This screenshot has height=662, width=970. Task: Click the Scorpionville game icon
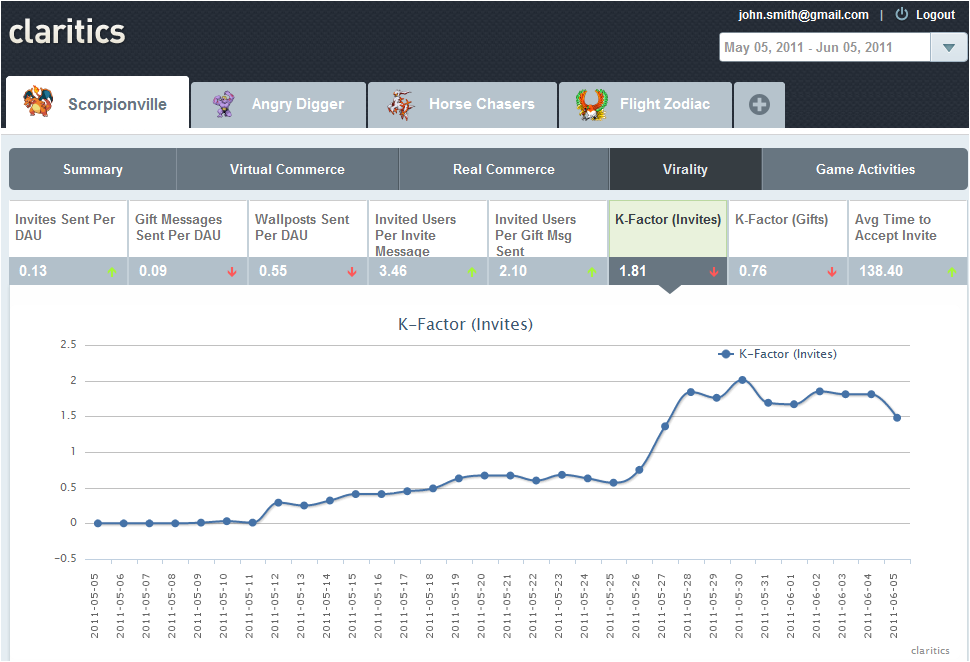coord(37,103)
